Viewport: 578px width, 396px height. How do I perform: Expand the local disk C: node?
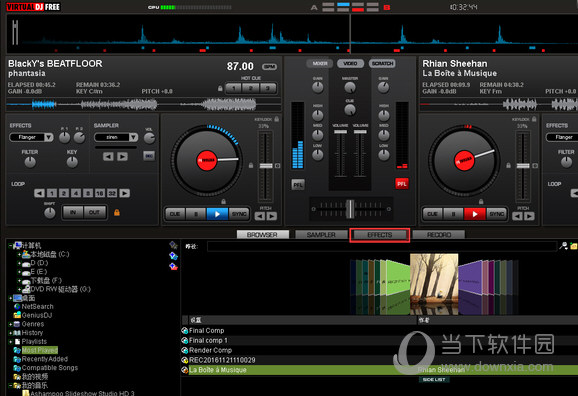pos(19,254)
